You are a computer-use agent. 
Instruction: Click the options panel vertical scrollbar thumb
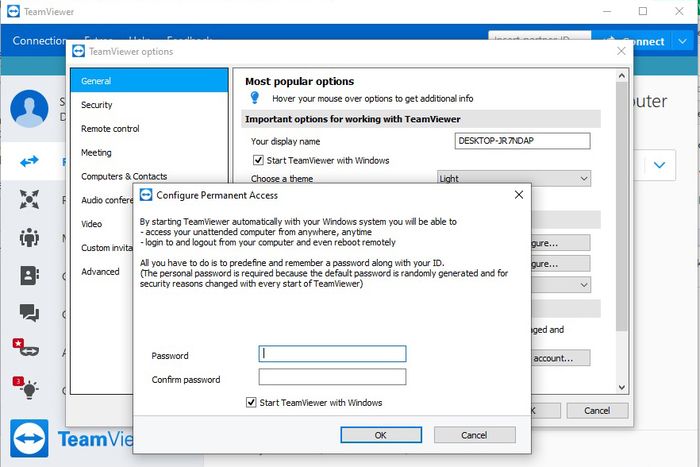pos(621,207)
